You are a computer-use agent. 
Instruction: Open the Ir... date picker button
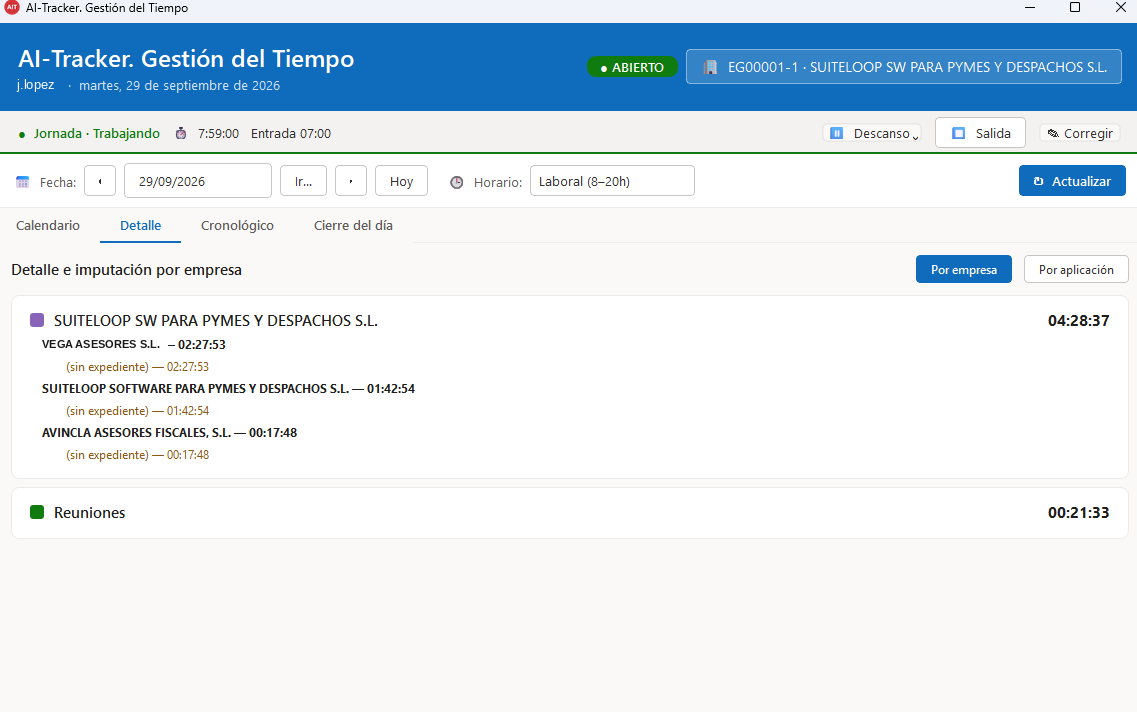click(x=304, y=181)
